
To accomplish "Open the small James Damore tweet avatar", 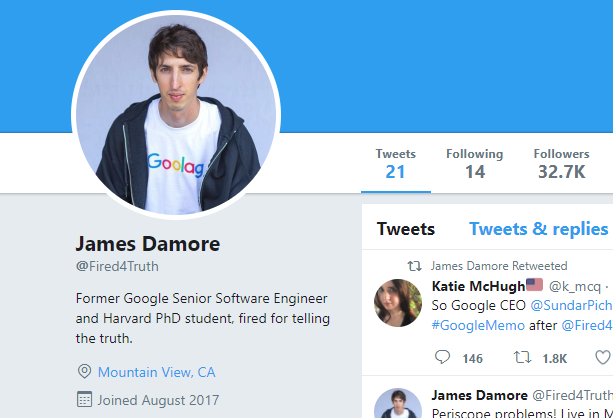I will point(398,404).
